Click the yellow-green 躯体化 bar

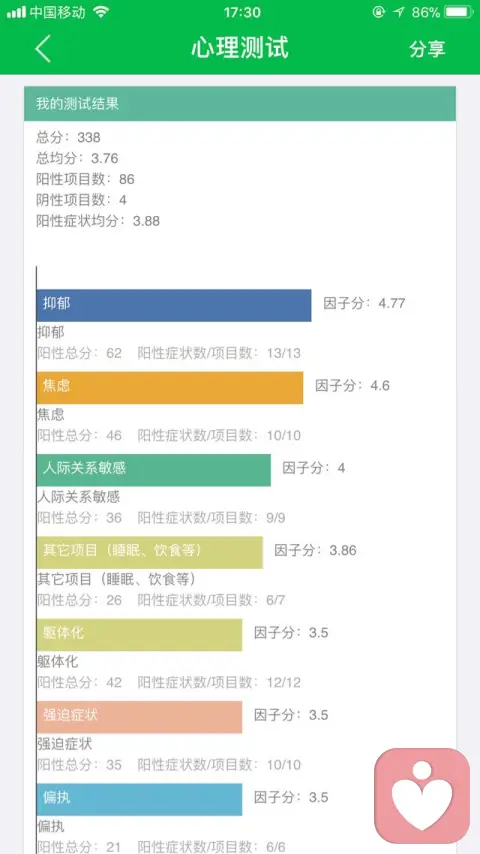tap(139, 635)
